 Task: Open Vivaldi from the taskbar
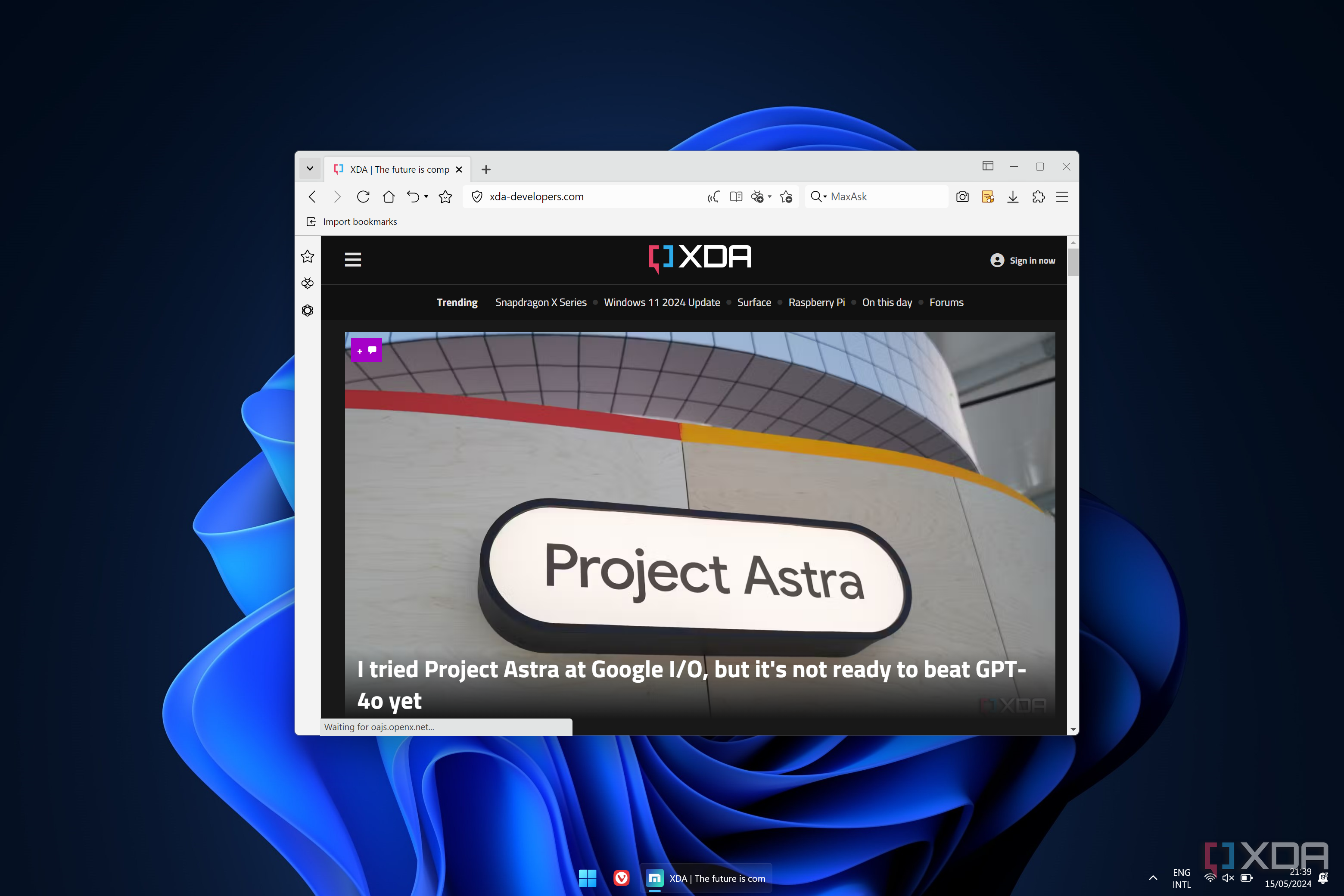[x=621, y=878]
